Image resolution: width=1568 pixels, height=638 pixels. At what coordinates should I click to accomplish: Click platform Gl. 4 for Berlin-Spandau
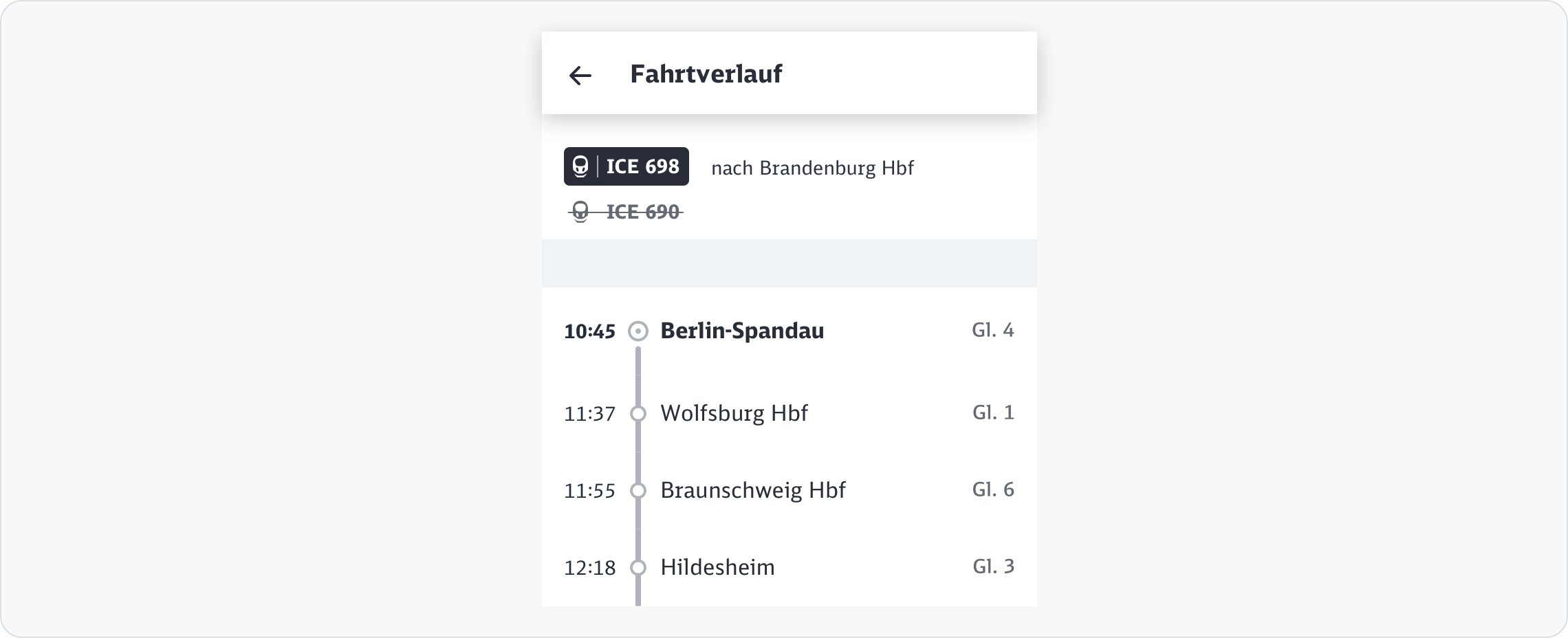992,330
